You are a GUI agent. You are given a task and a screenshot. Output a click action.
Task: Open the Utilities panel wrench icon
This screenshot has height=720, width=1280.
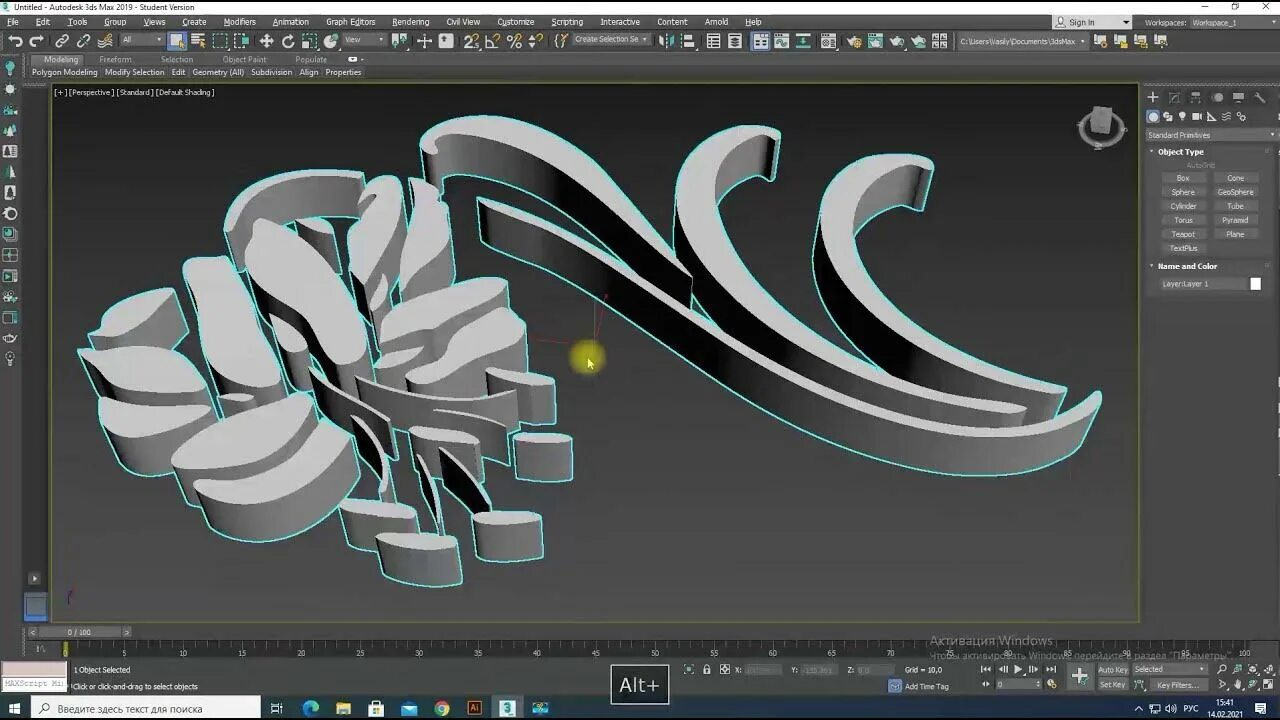[x=1260, y=97]
